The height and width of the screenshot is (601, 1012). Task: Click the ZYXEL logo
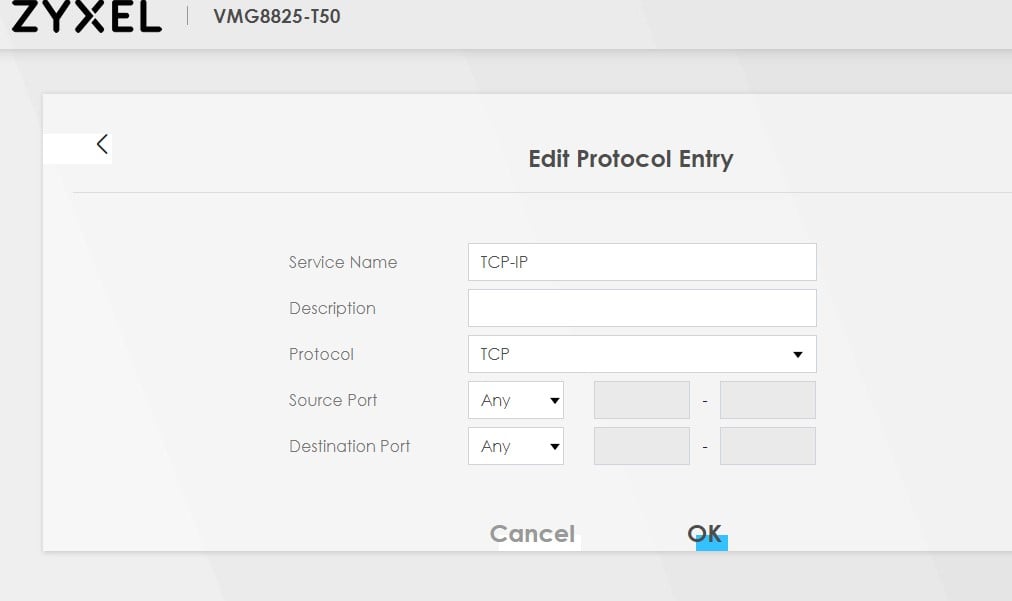[85, 17]
